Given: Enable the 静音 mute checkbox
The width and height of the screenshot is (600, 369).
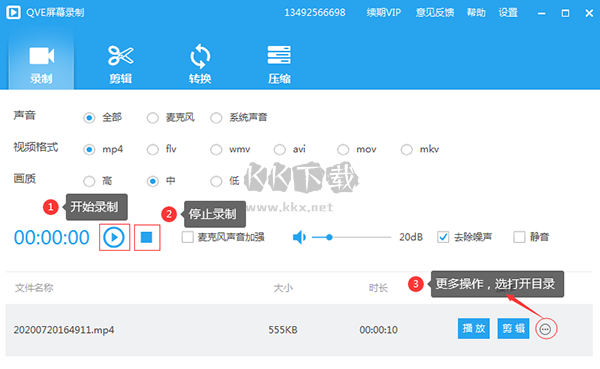Looking at the screenshot, I should coord(519,237).
